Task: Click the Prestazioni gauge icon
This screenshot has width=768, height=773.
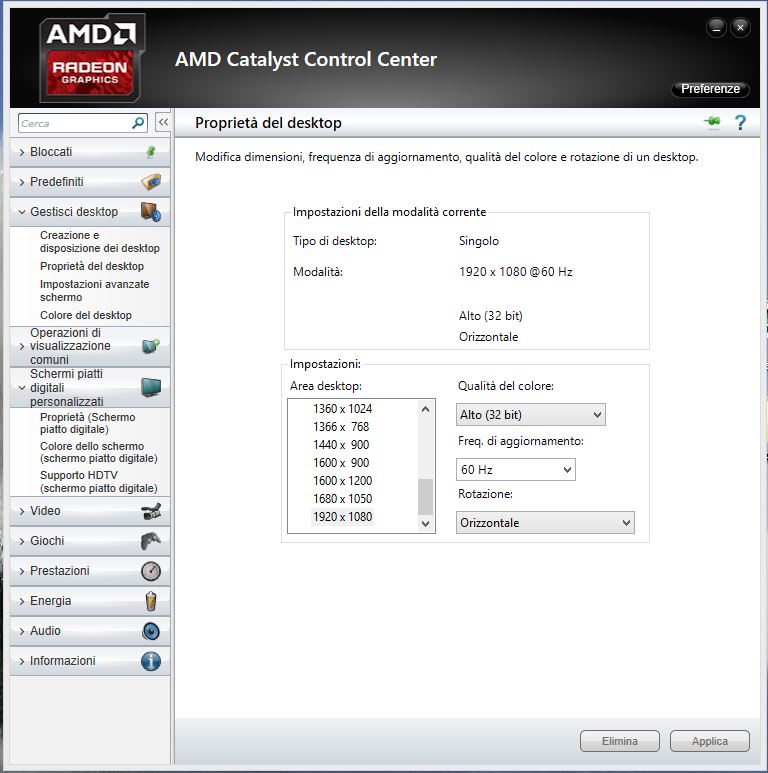Action: pos(151,571)
